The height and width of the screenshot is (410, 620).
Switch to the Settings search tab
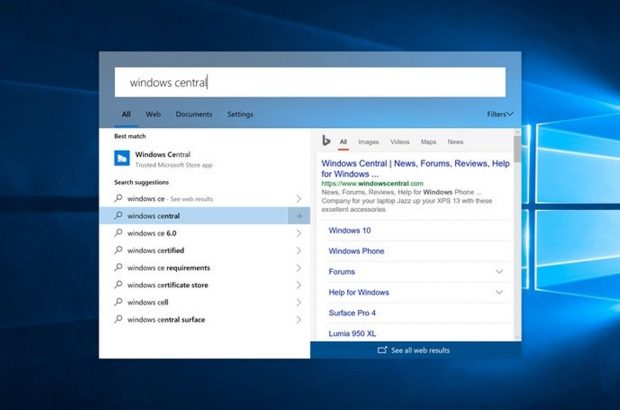coord(240,114)
